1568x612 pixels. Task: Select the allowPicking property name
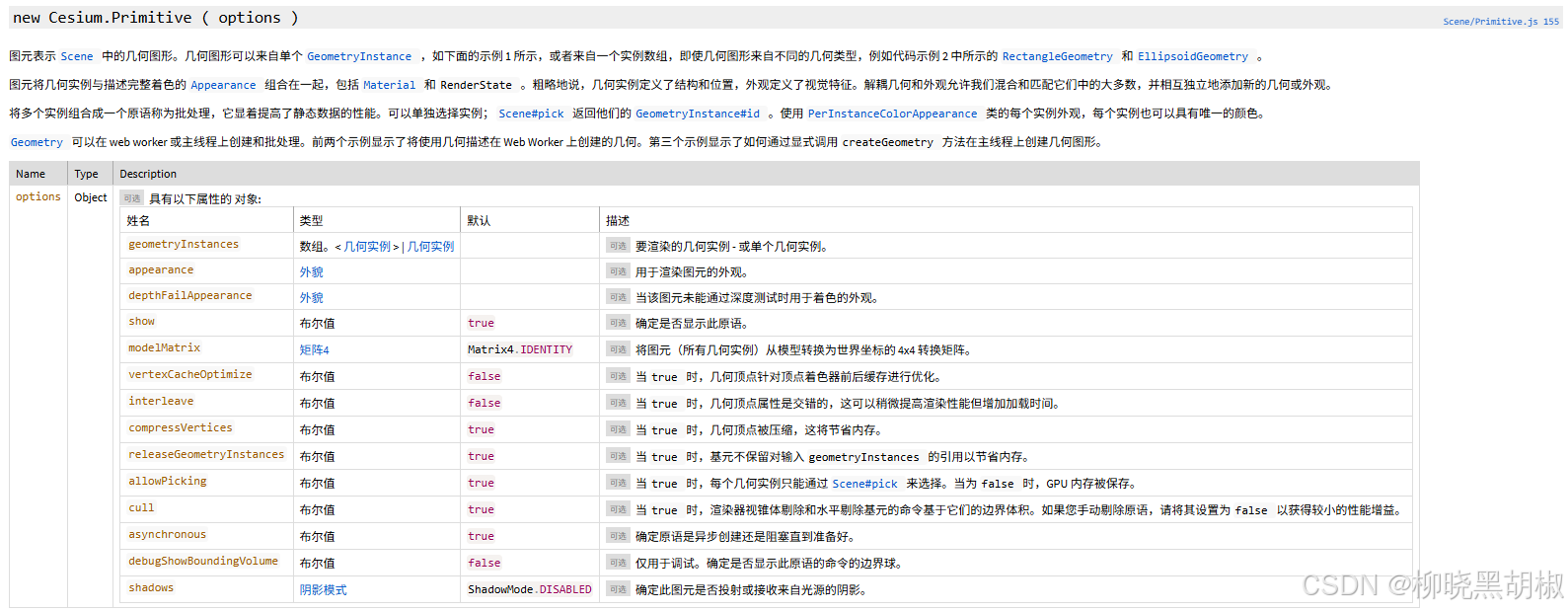point(168,481)
